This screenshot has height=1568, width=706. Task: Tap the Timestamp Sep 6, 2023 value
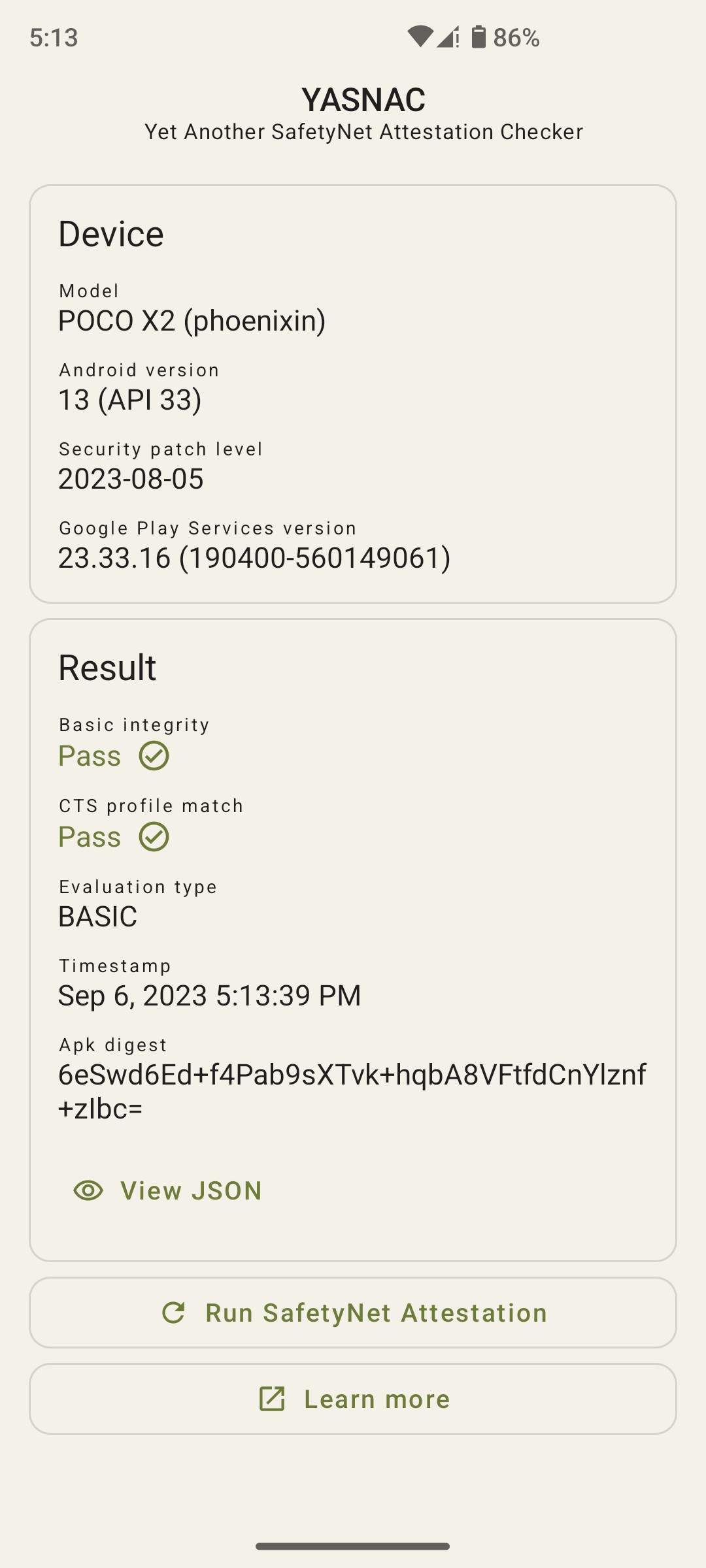pos(209,996)
